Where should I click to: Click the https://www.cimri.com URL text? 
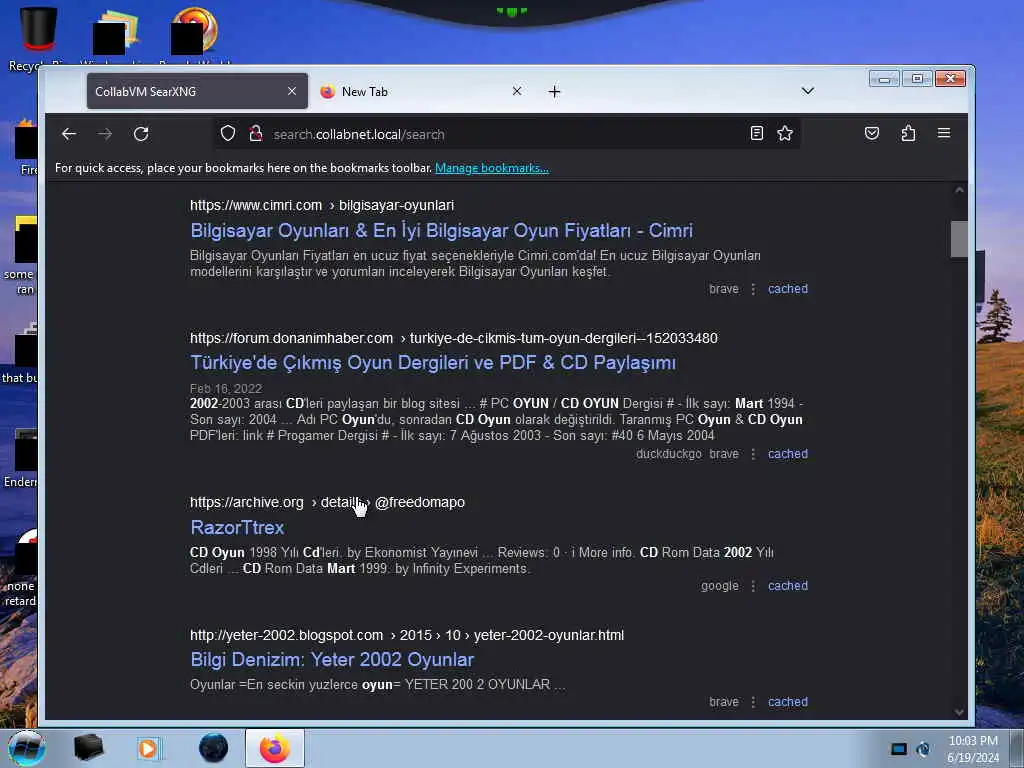point(256,205)
